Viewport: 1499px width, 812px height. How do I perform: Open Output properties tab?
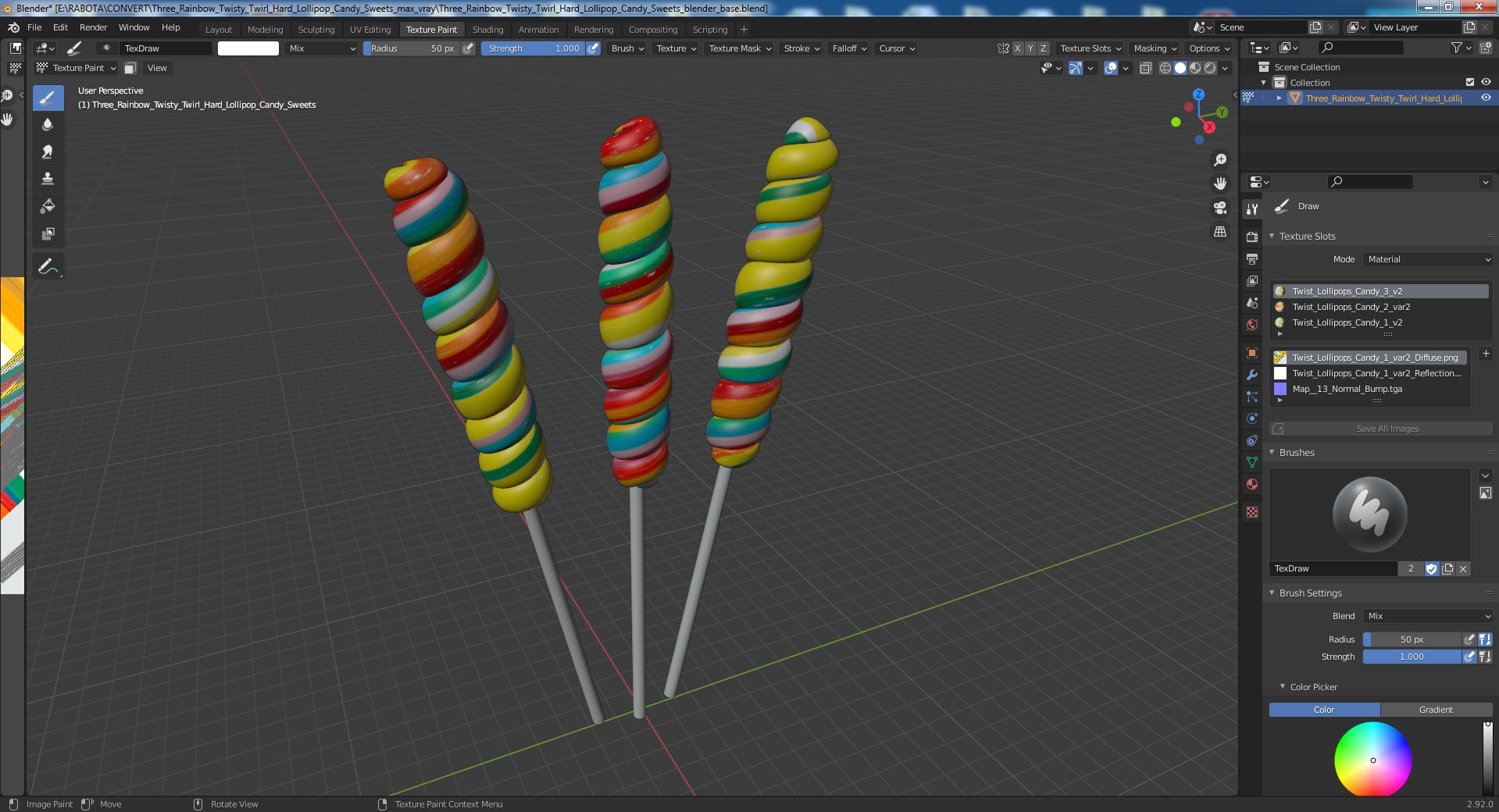1252,258
